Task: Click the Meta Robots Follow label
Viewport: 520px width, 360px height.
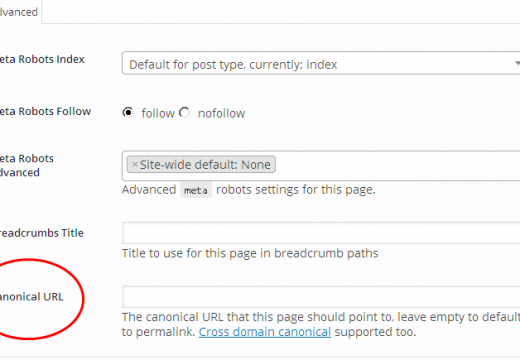Action: (x=45, y=111)
